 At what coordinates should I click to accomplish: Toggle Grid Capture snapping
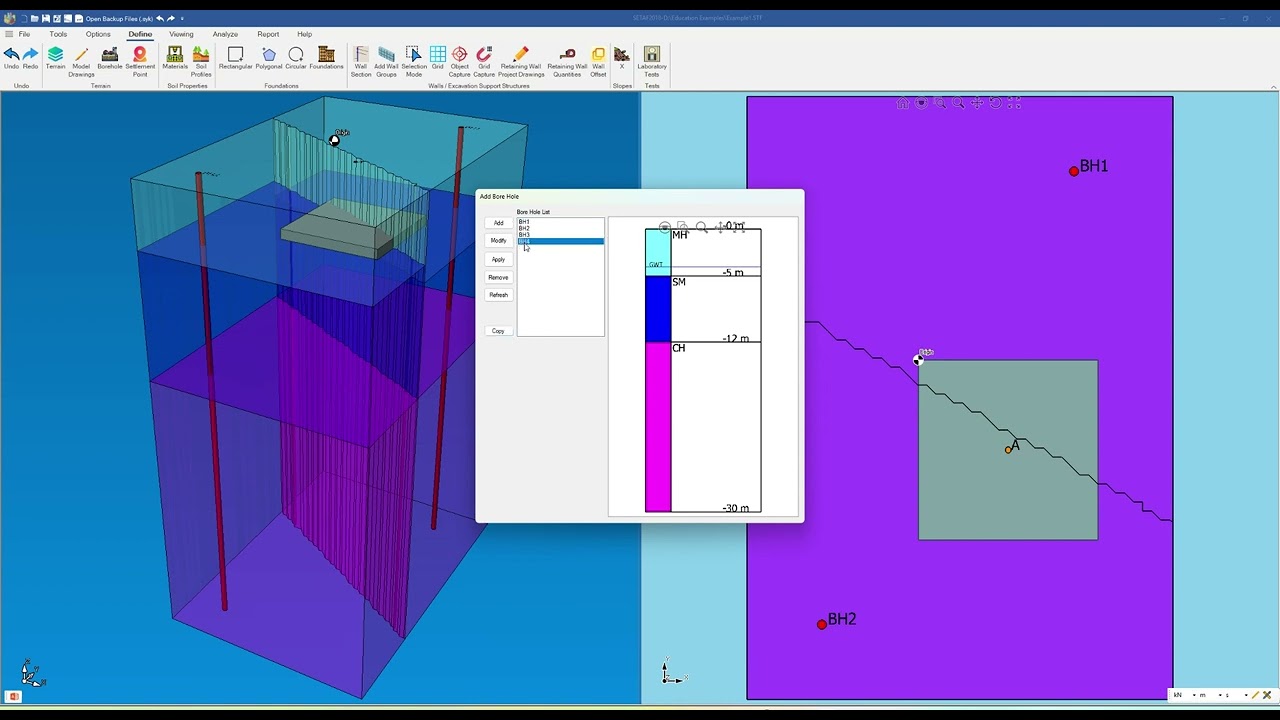484,62
